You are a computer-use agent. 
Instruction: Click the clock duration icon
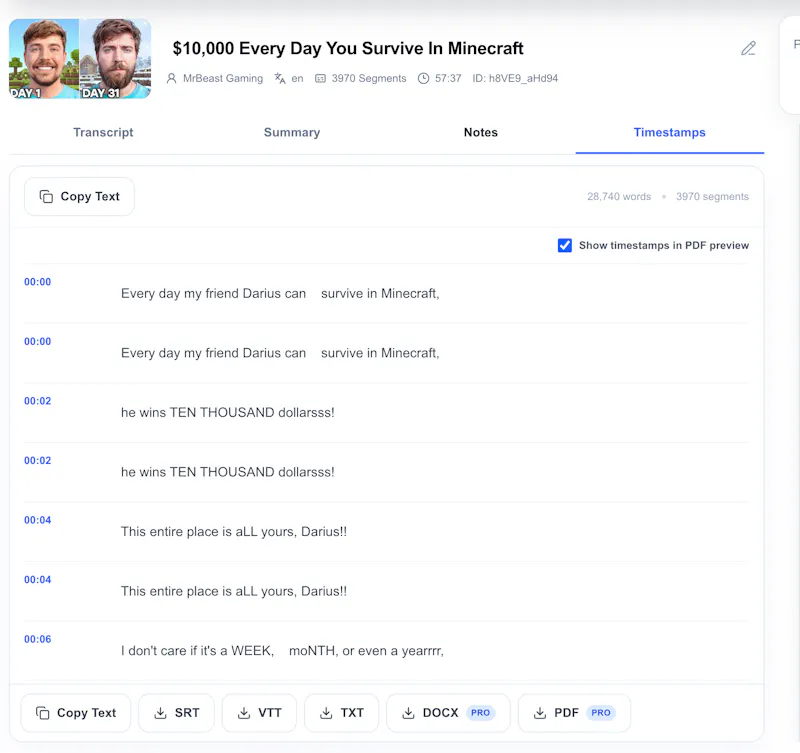coord(423,78)
